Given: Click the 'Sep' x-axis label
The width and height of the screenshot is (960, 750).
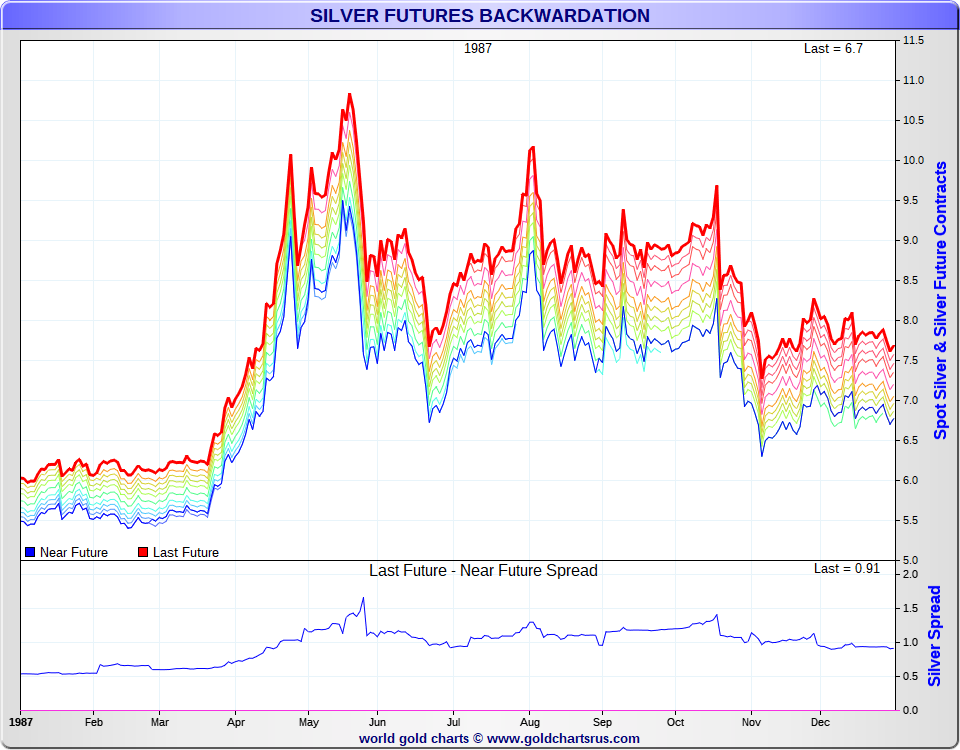Looking at the screenshot, I should click(x=602, y=722).
